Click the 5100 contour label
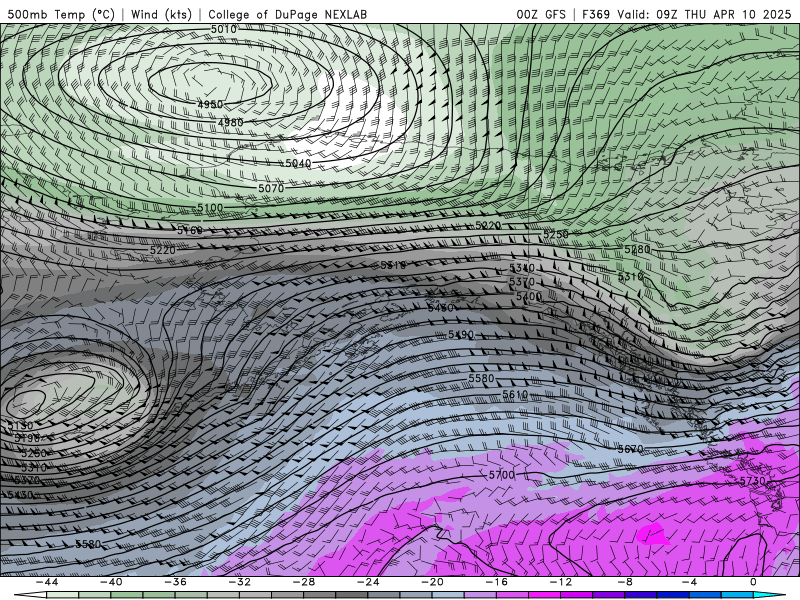Viewport: 800px width, 600px height. point(210,208)
